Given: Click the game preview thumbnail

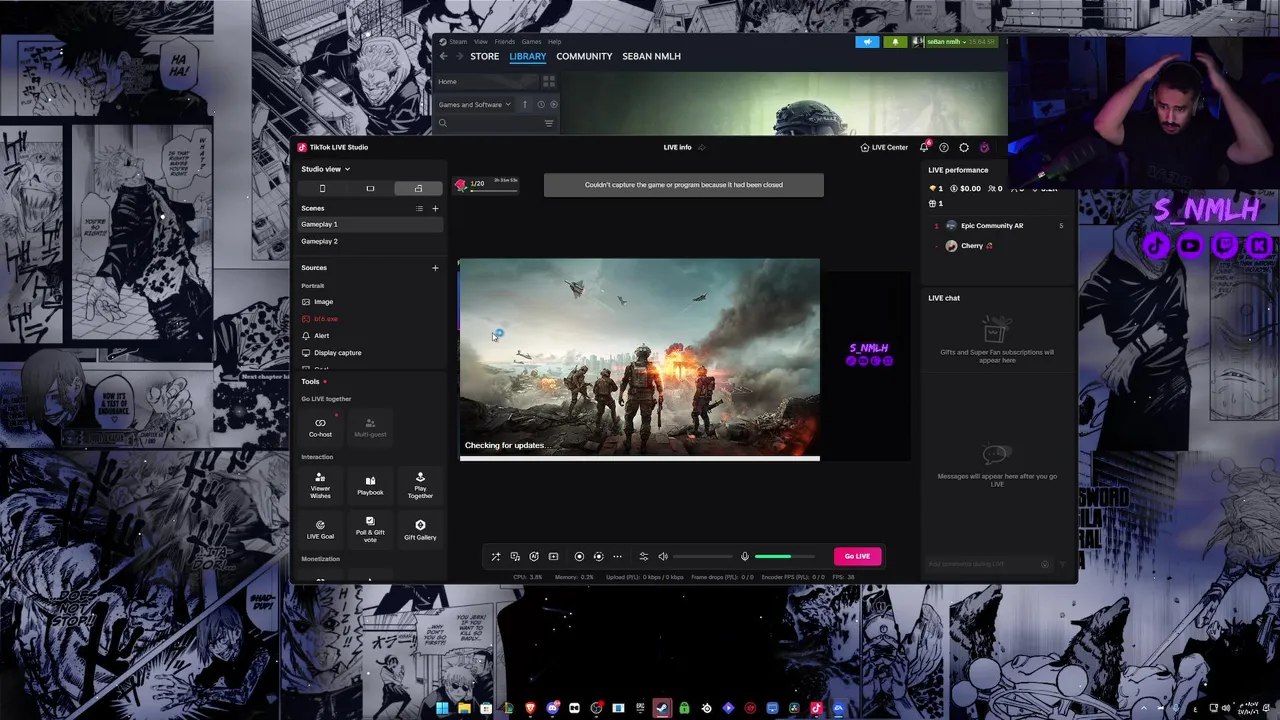Looking at the screenshot, I should pos(639,360).
